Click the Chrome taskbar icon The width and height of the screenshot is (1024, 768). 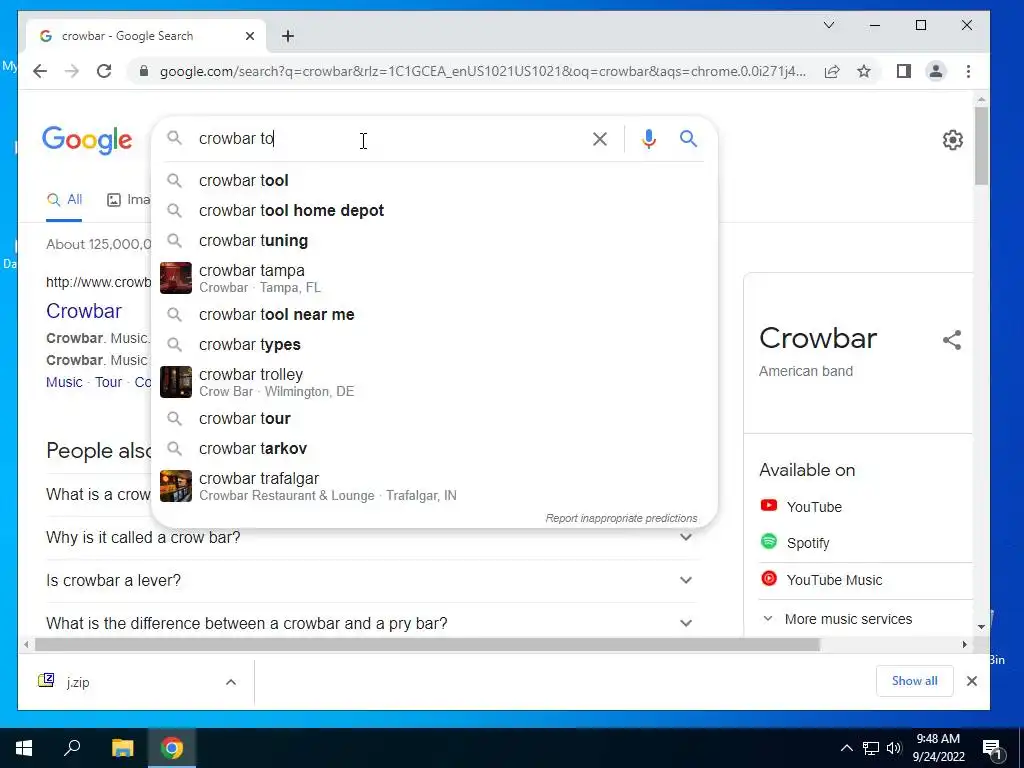[x=172, y=748]
